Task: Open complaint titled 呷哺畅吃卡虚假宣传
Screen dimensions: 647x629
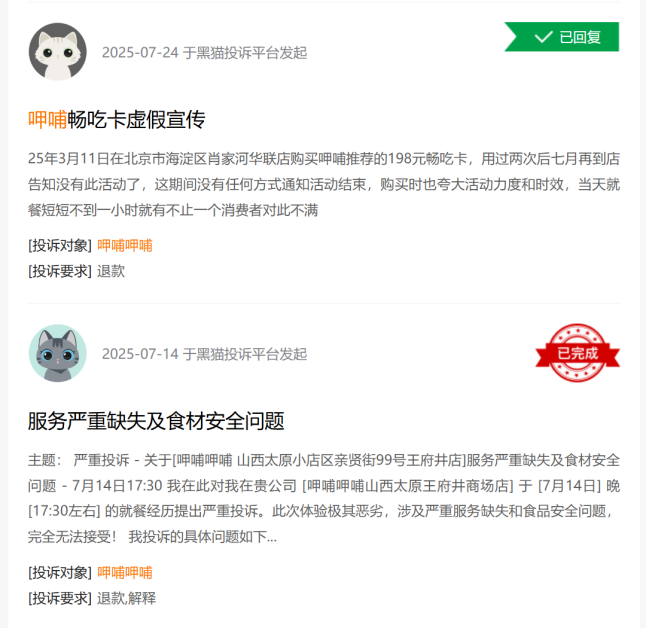Action: pos(117,120)
